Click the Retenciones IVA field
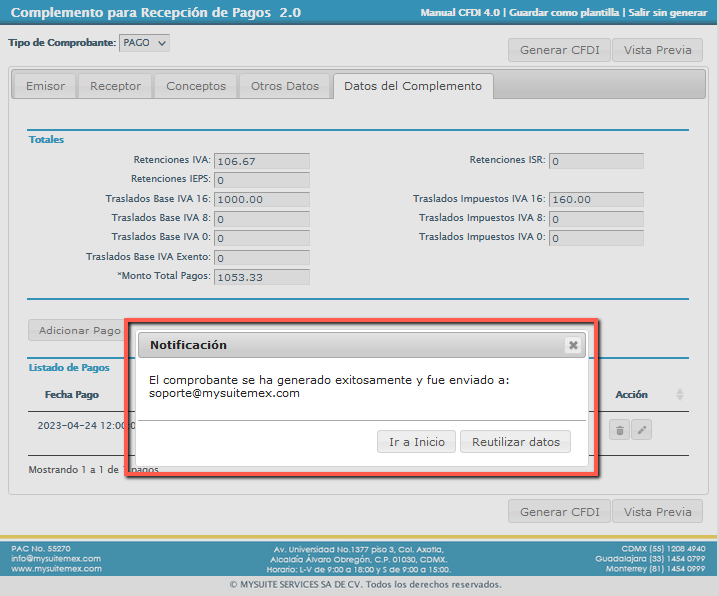The height and width of the screenshot is (596, 719). pos(262,161)
